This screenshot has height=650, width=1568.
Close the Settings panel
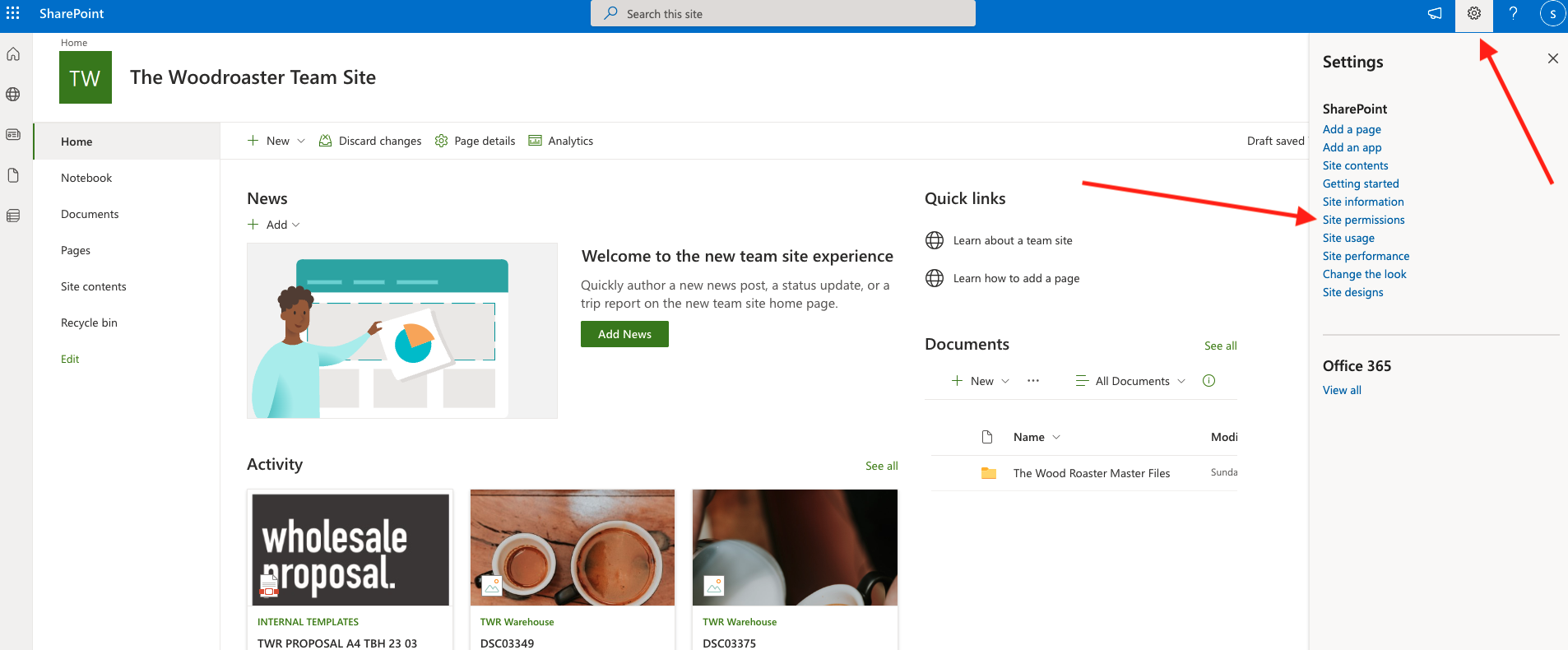pos(1553,58)
